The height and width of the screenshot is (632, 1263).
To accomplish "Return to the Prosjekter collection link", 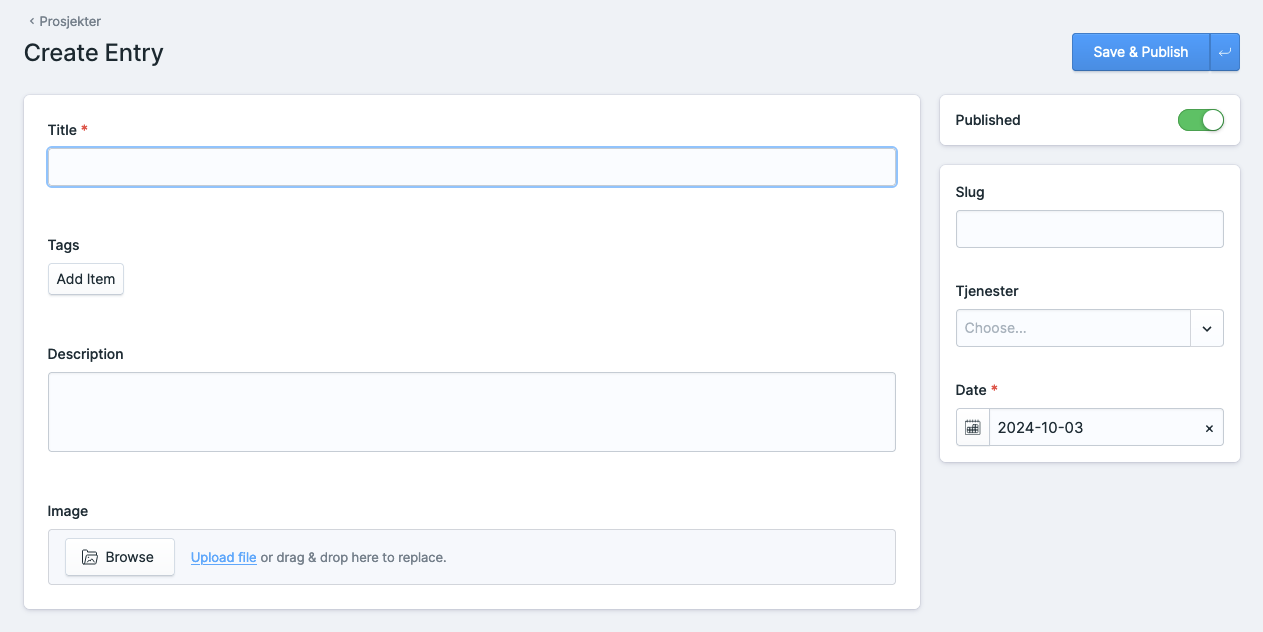I will coord(69,21).
